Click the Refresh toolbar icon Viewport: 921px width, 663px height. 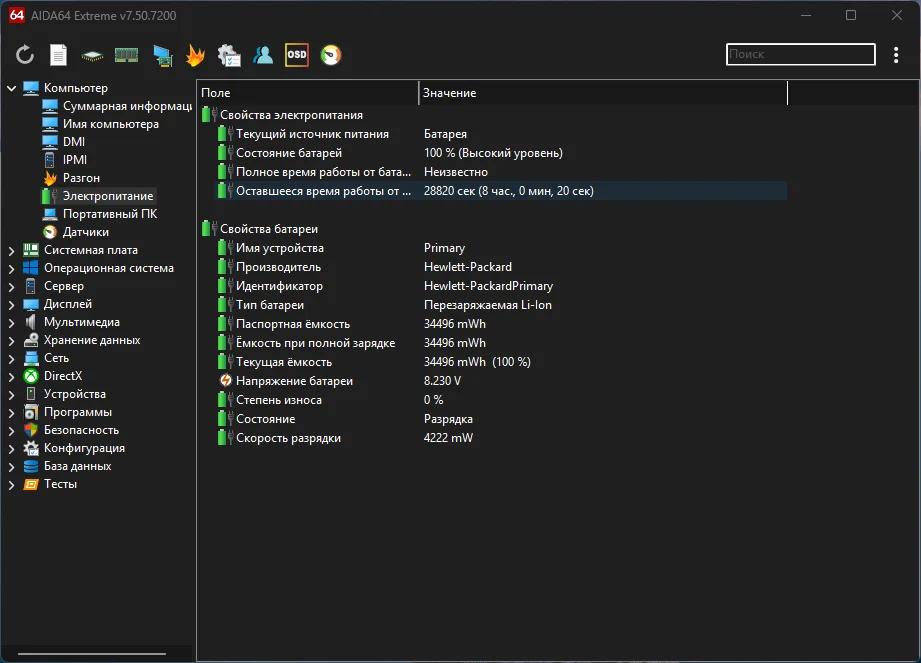tap(25, 55)
